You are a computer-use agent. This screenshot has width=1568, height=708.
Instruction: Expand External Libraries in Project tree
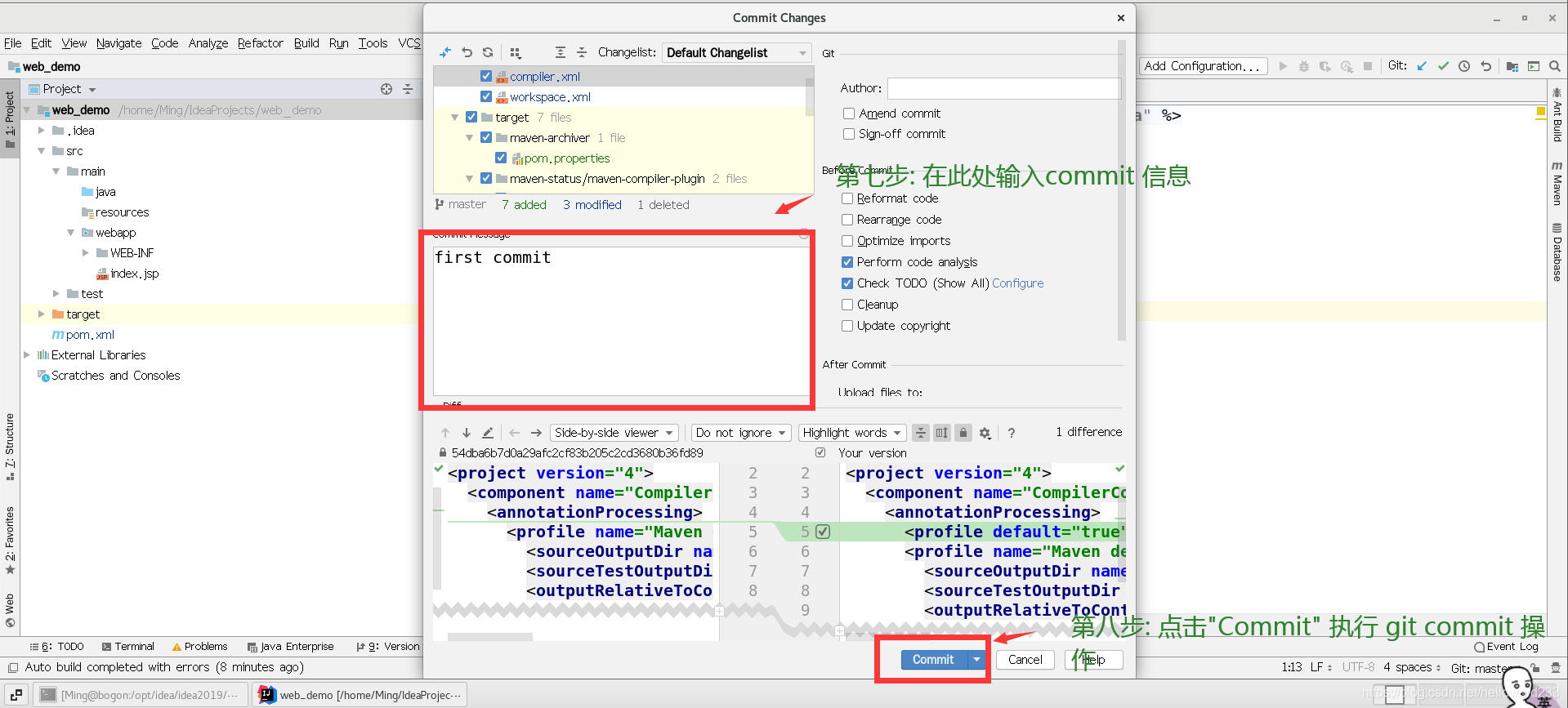(27, 355)
